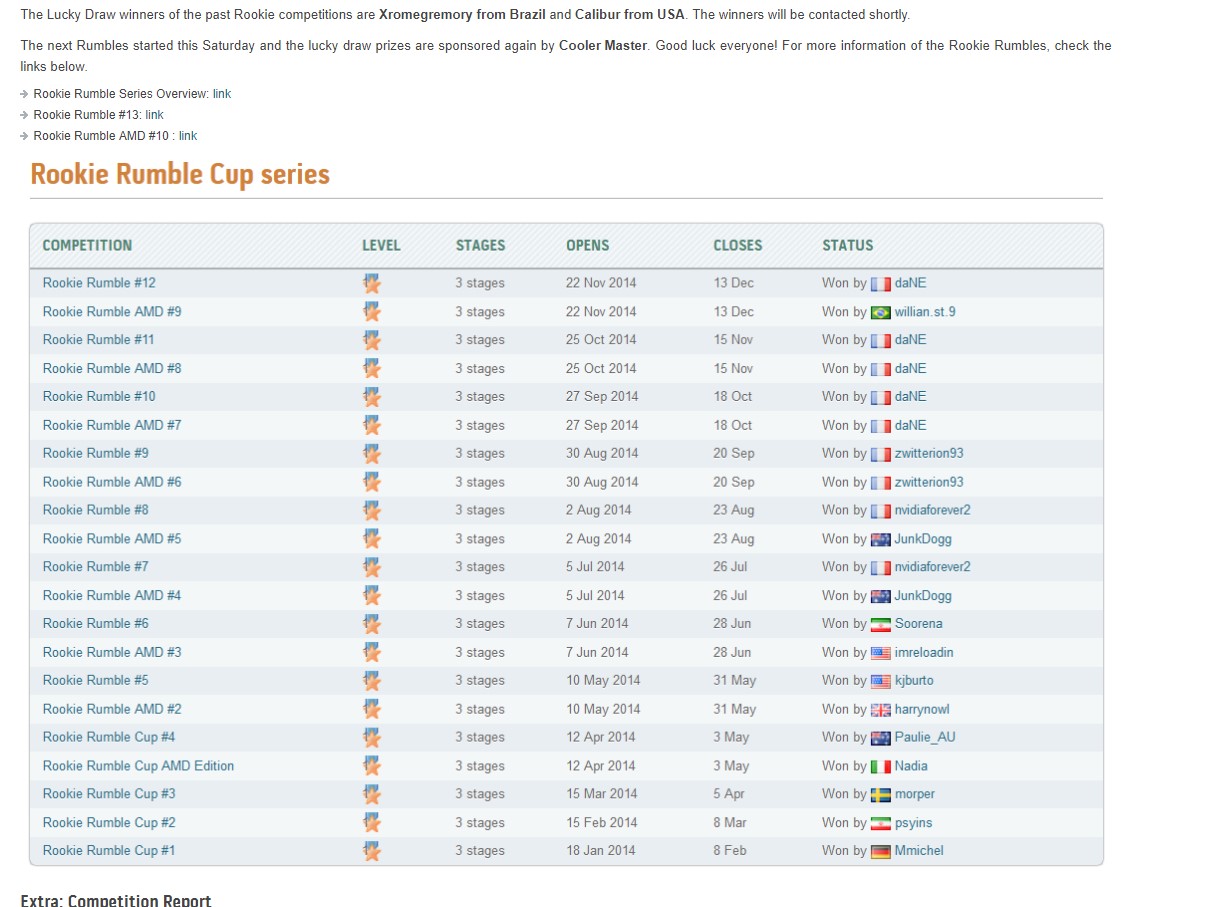The width and height of the screenshot is (1216, 907).
Task: Open Rookie Rumble AMD #9 competition
Action: 112,311
